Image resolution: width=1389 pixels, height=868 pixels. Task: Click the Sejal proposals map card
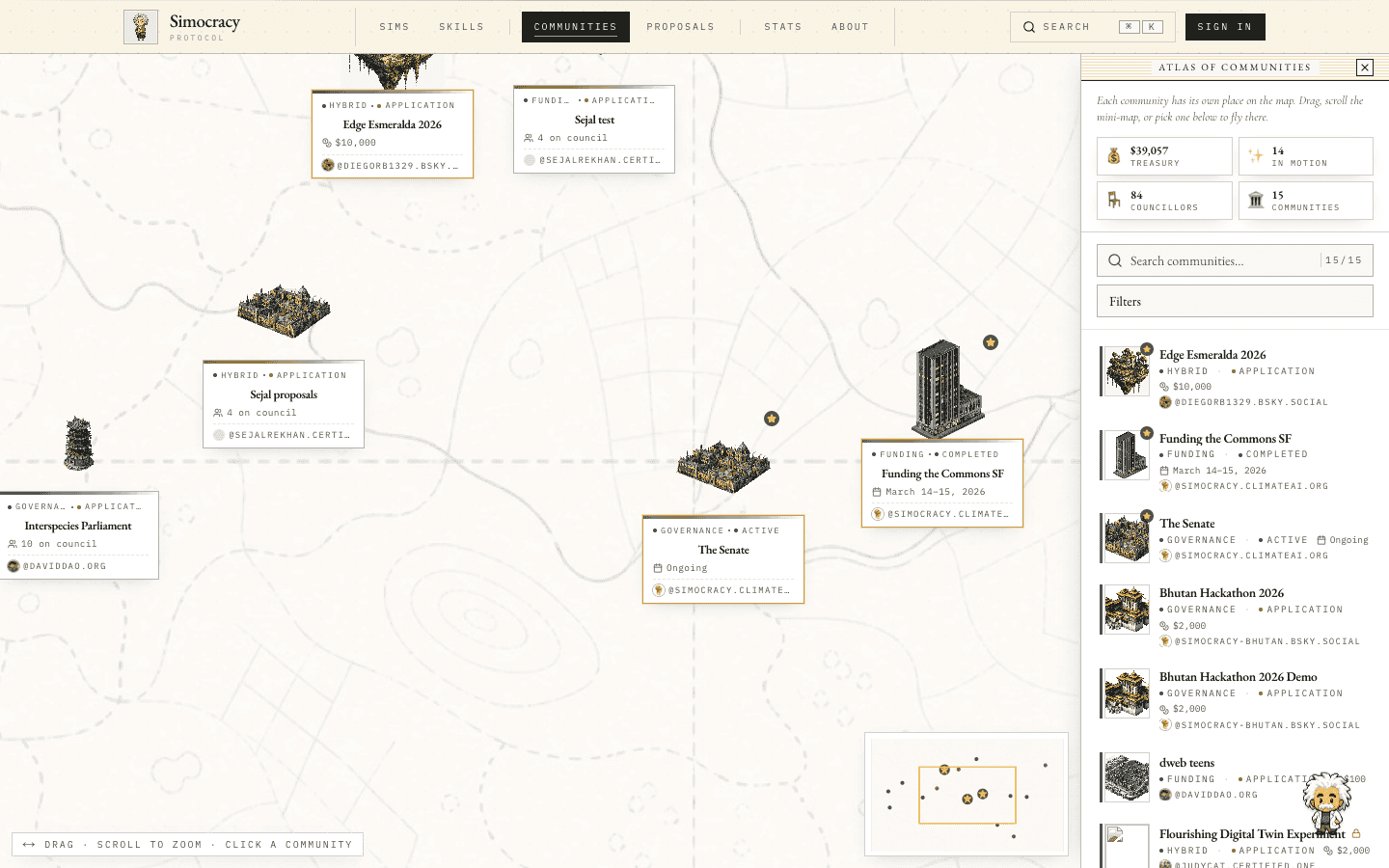click(284, 404)
